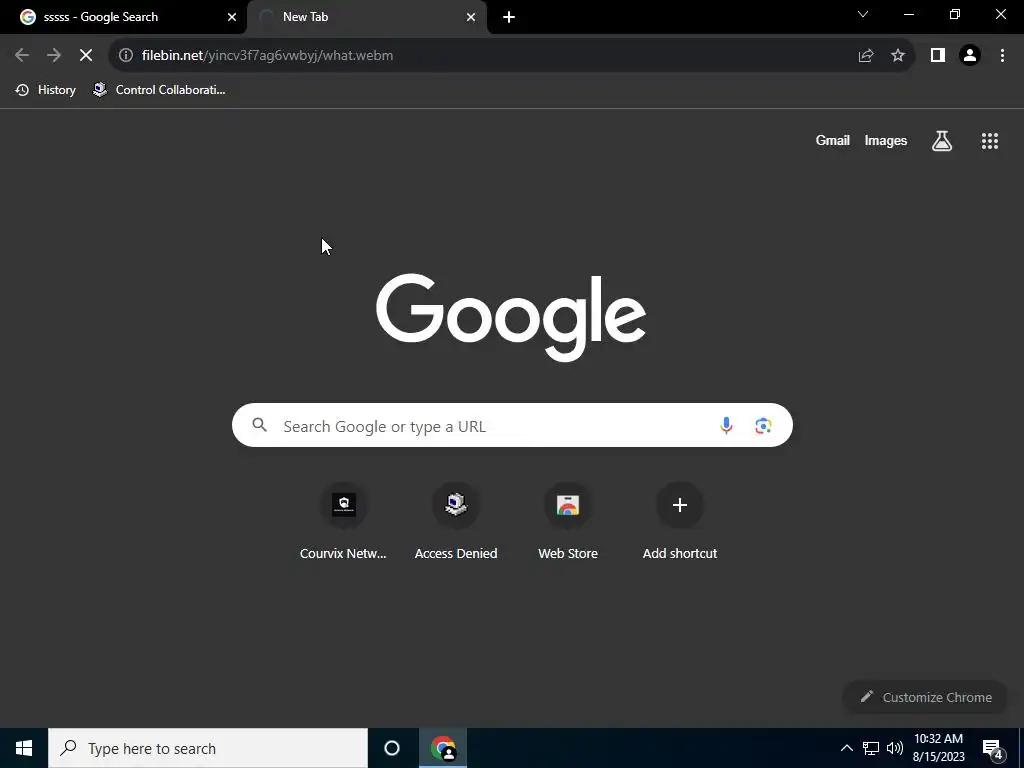Screen dimensions: 1024x768
Task: Open Control Collaborati... bookmark
Action: 159,90
